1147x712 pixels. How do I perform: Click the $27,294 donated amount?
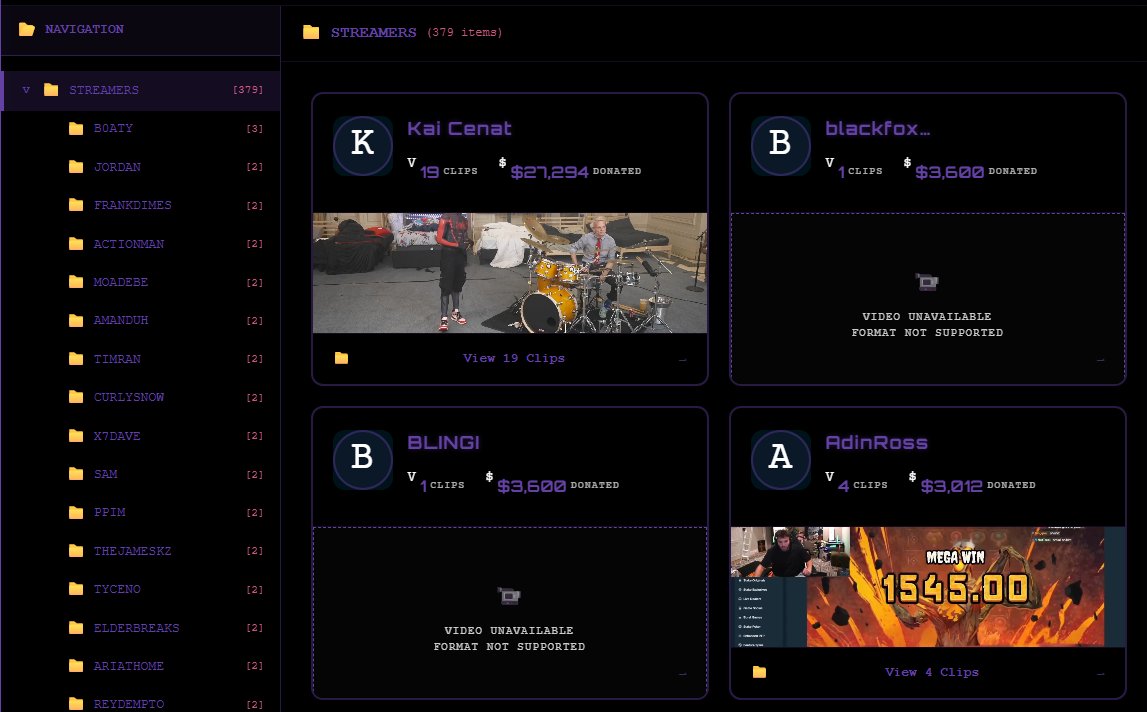[x=549, y=172]
